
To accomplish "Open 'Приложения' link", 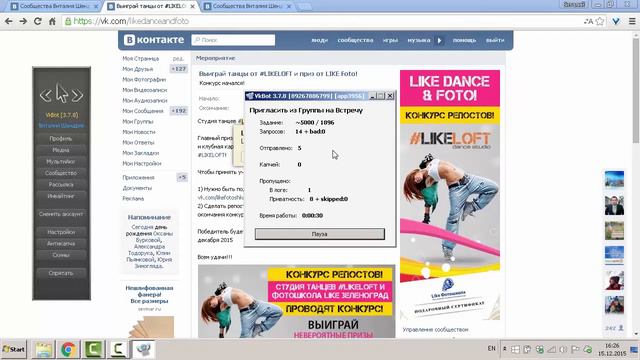I will point(138,178).
